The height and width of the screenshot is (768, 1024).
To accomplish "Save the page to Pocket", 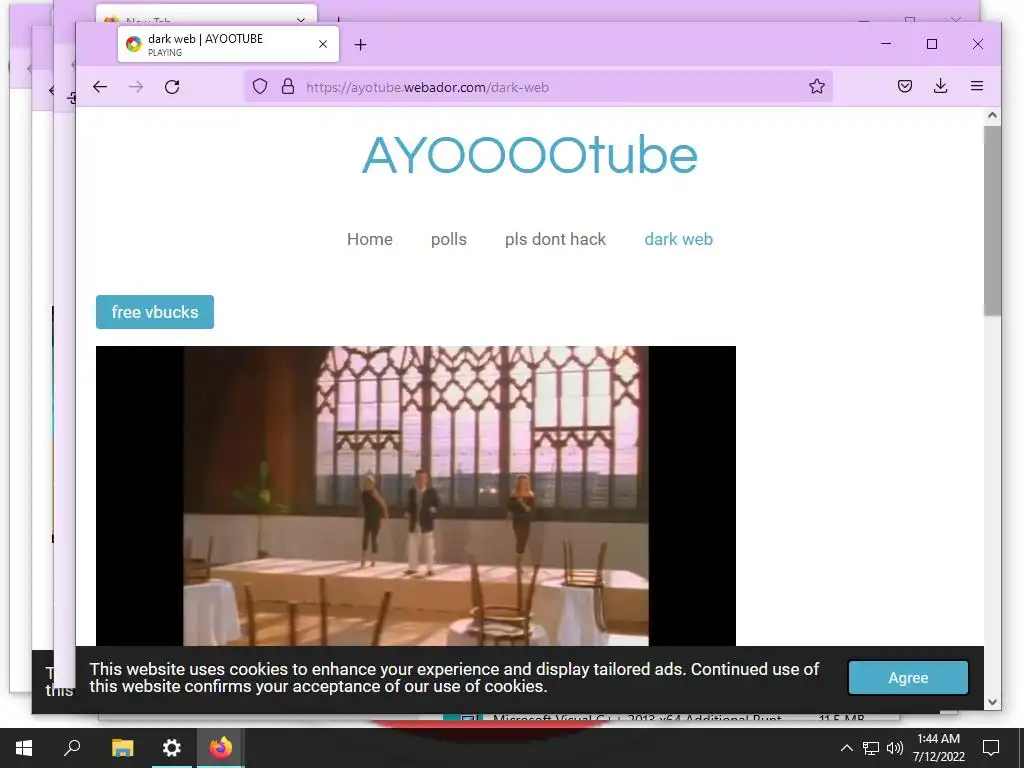I will 904,86.
